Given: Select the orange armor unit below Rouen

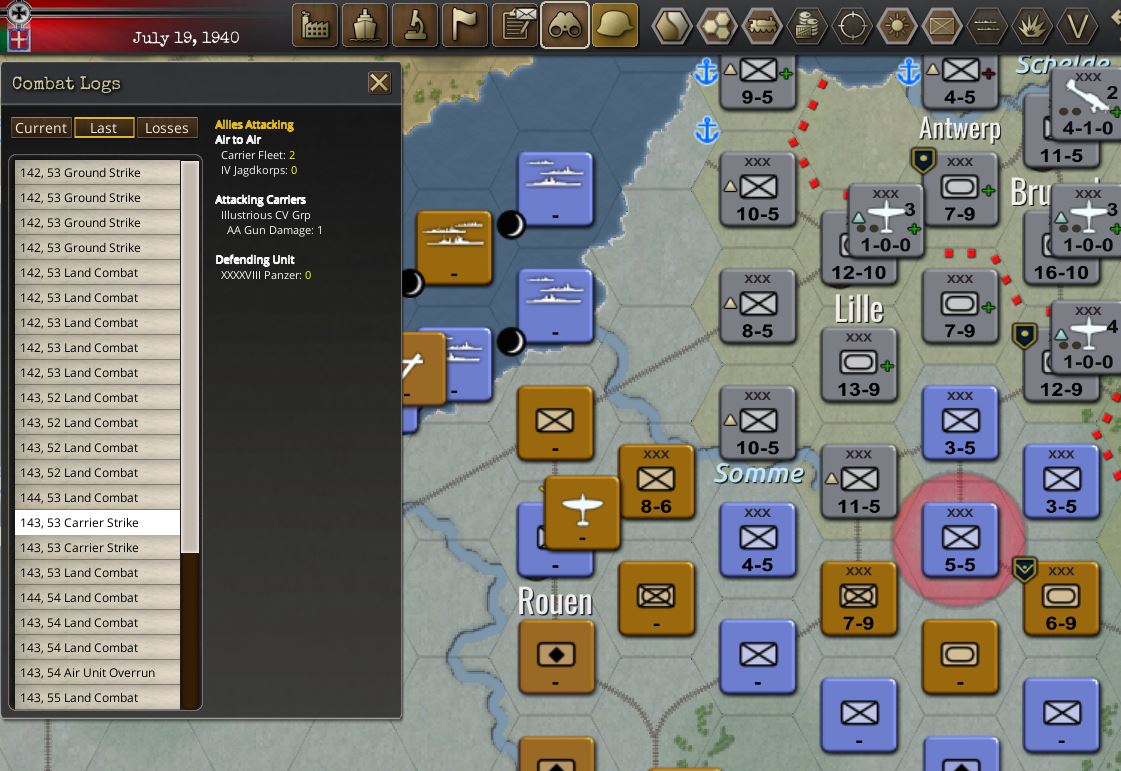Looking at the screenshot, I should (x=555, y=657).
